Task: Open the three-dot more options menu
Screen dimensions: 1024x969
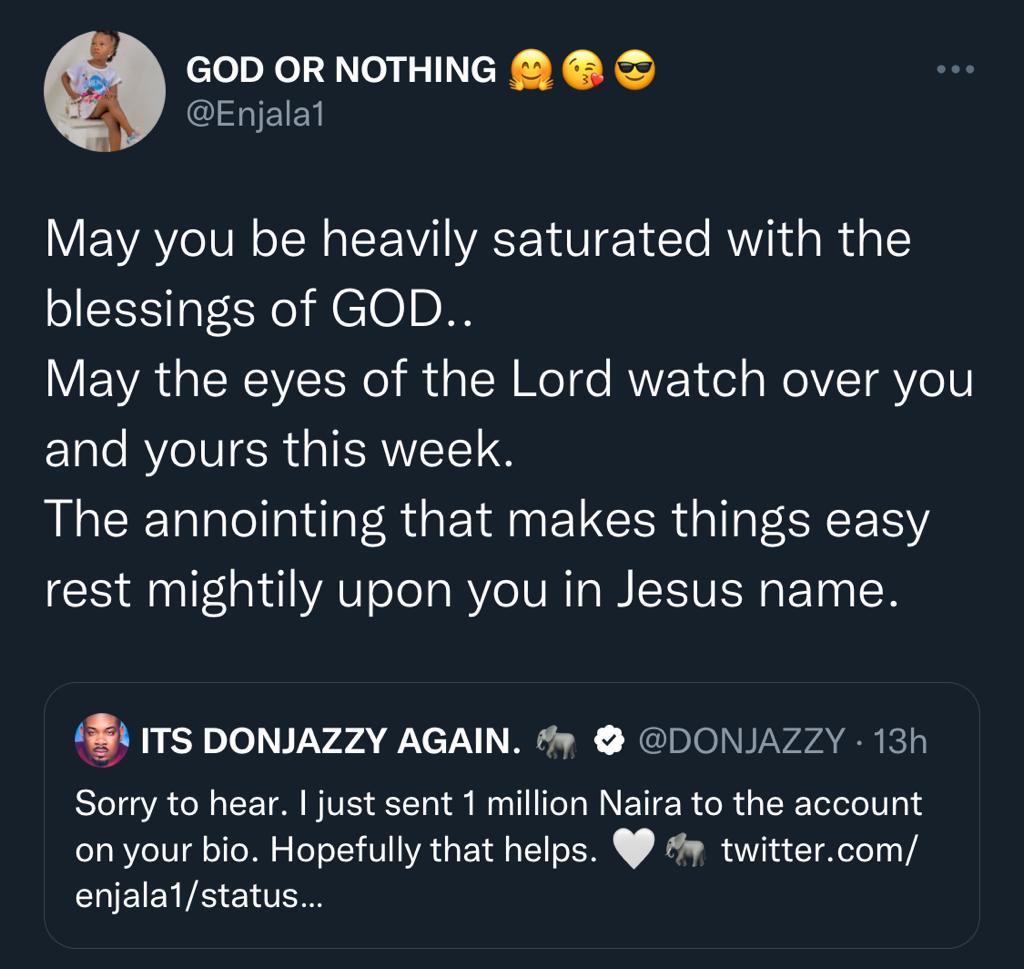Action: (x=955, y=69)
